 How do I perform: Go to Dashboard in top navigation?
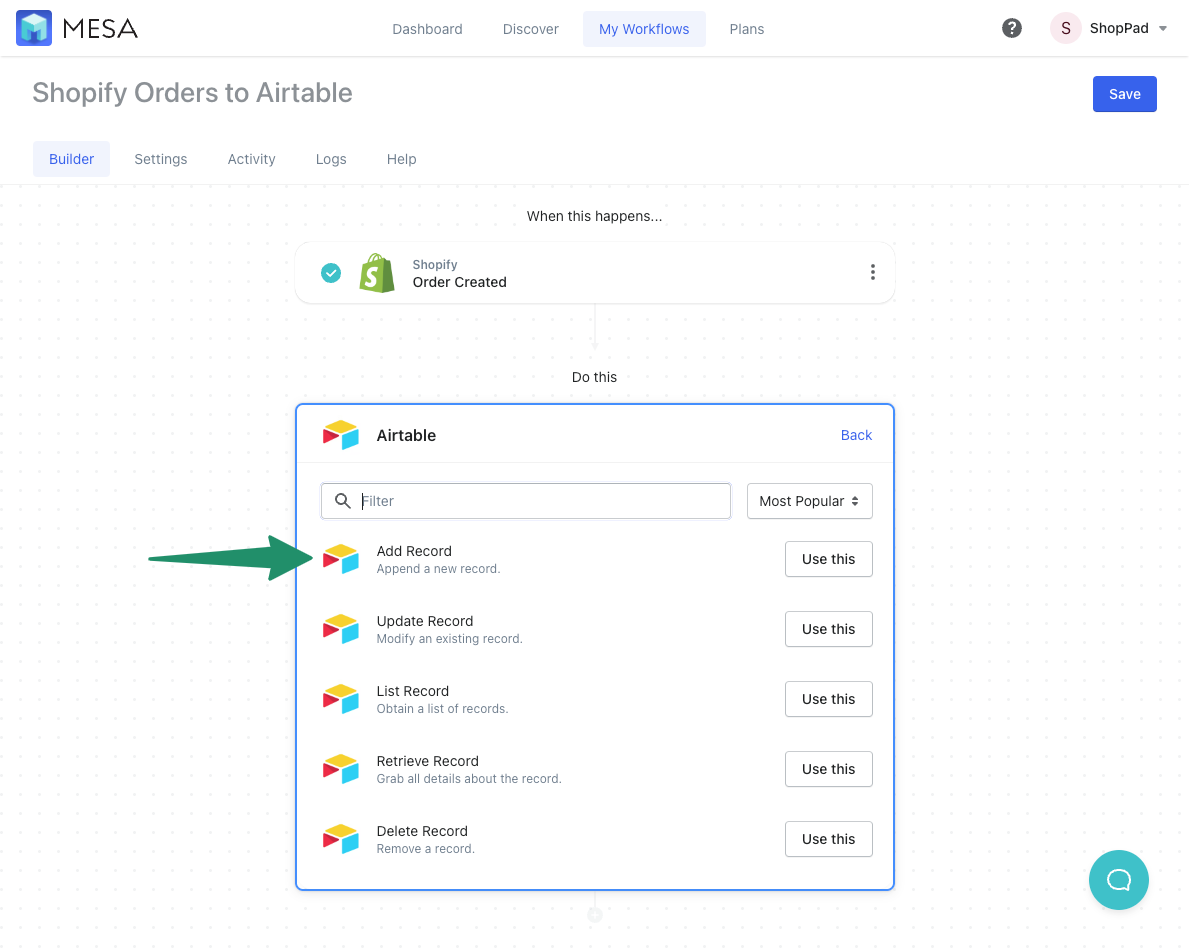(427, 29)
